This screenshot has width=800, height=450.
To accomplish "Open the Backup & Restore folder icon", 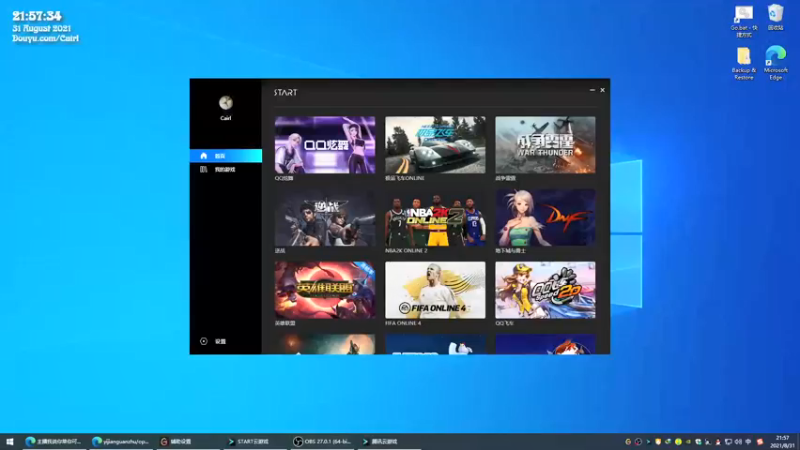I will coord(744,64).
